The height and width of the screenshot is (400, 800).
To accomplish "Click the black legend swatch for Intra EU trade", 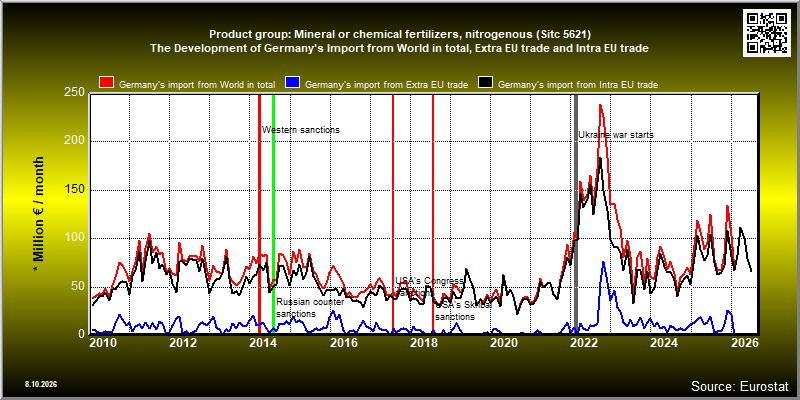I will click(x=485, y=83).
